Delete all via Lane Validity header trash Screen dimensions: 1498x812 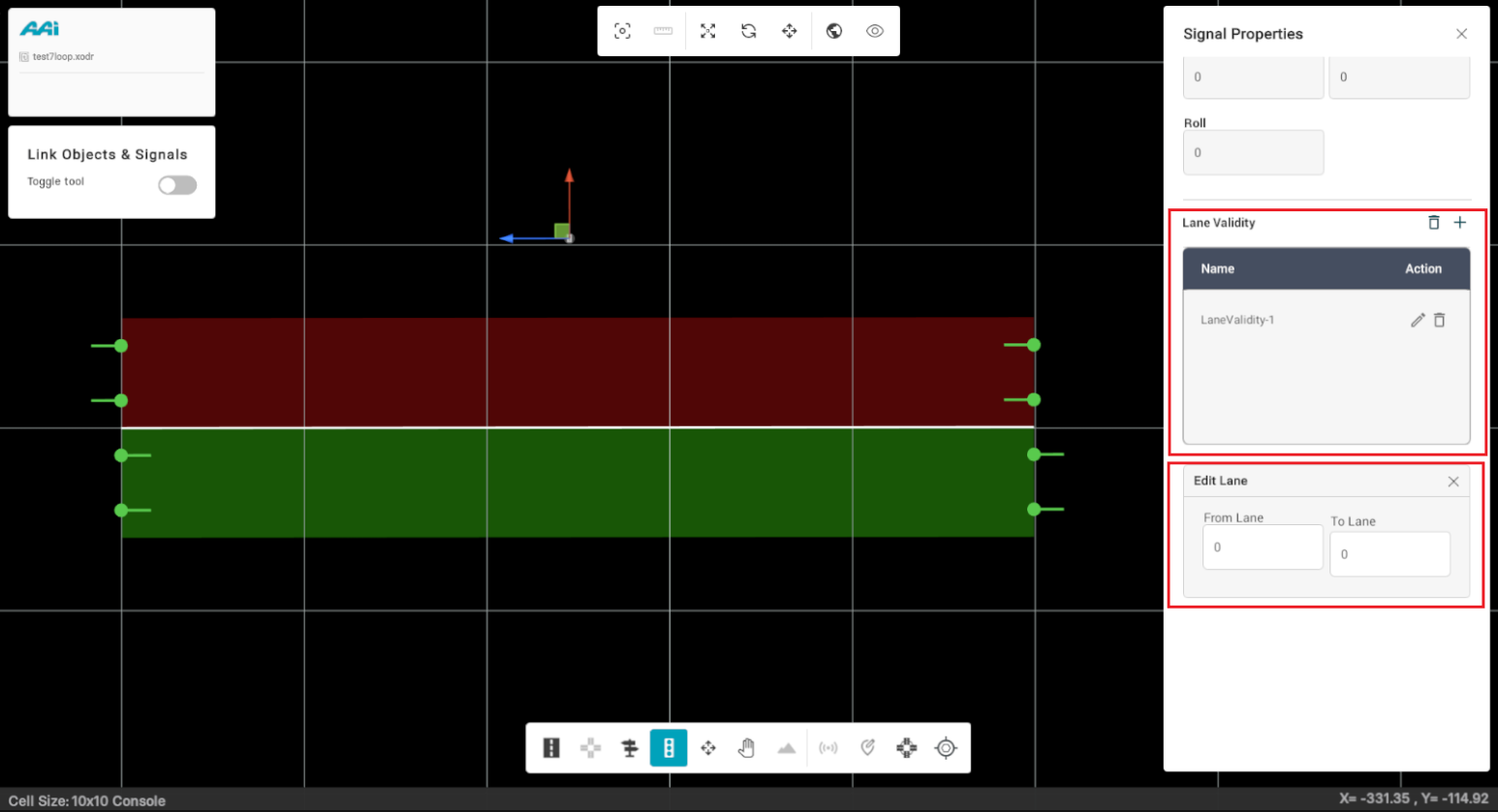(1434, 223)
